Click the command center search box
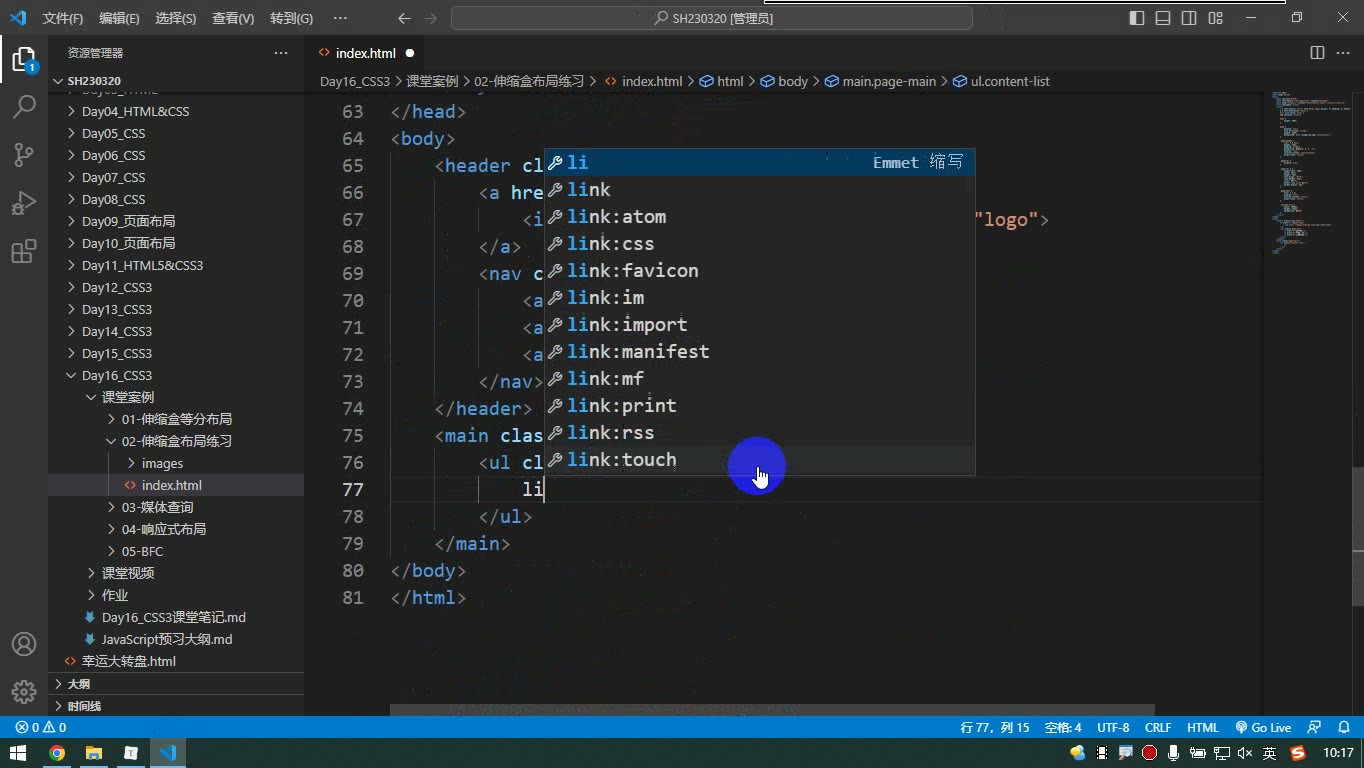The height and width of the screenshot is (768, 1364). click(712, 18)
